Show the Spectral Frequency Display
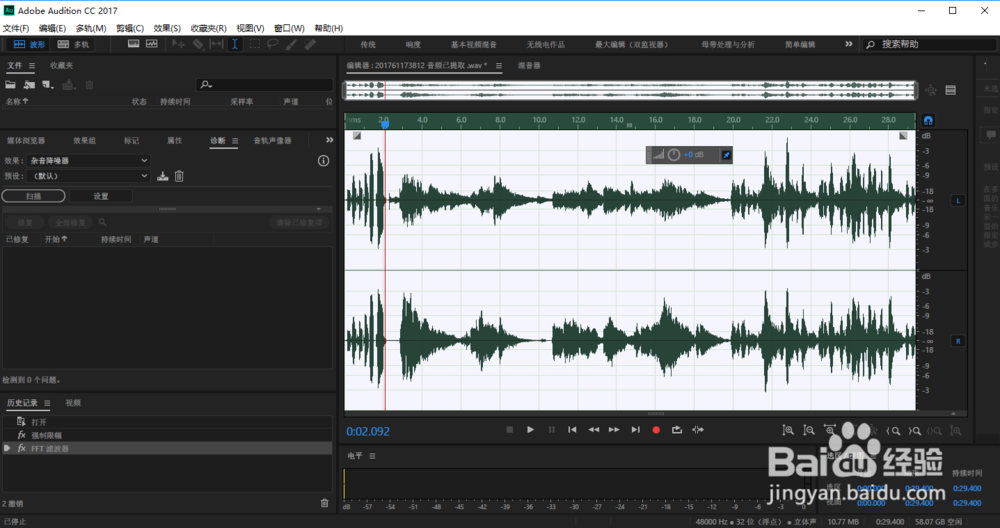1000x528 pixels. point(133,44)
